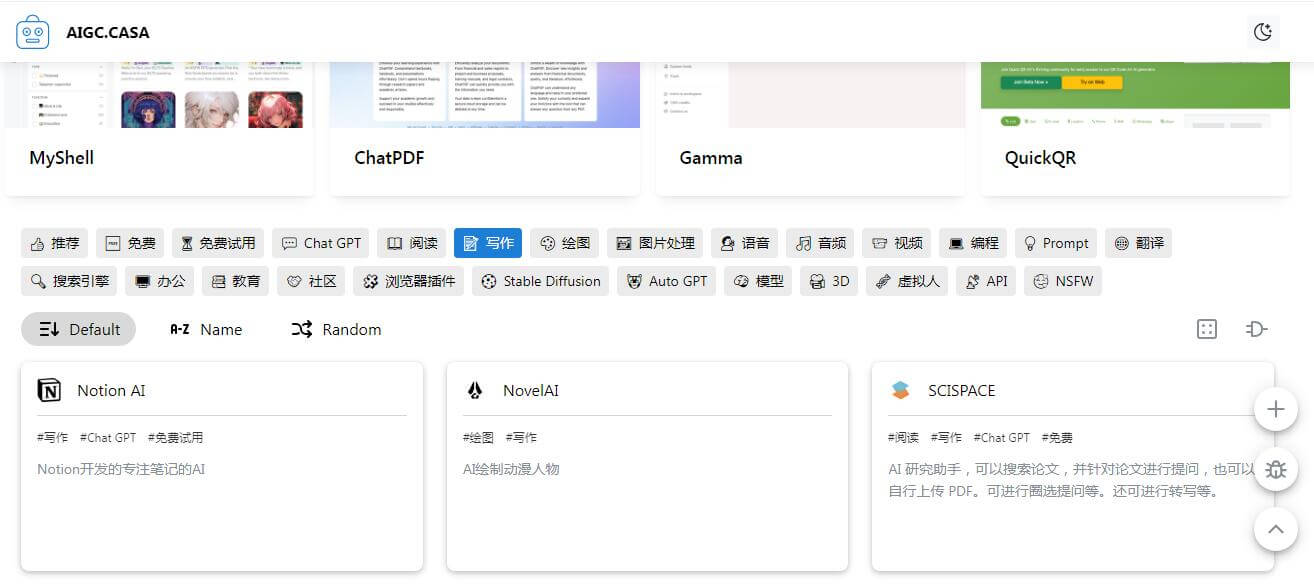Select the 写作 category tag

[x=487, y=243]
